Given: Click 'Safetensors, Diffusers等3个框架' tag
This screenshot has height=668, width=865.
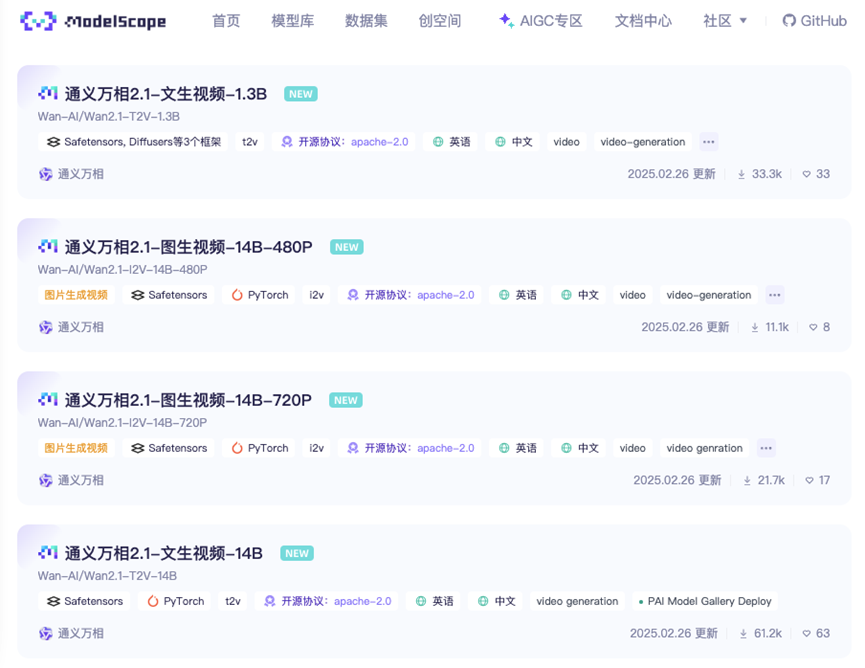Looking at the screenshot, I should [133, 142].
